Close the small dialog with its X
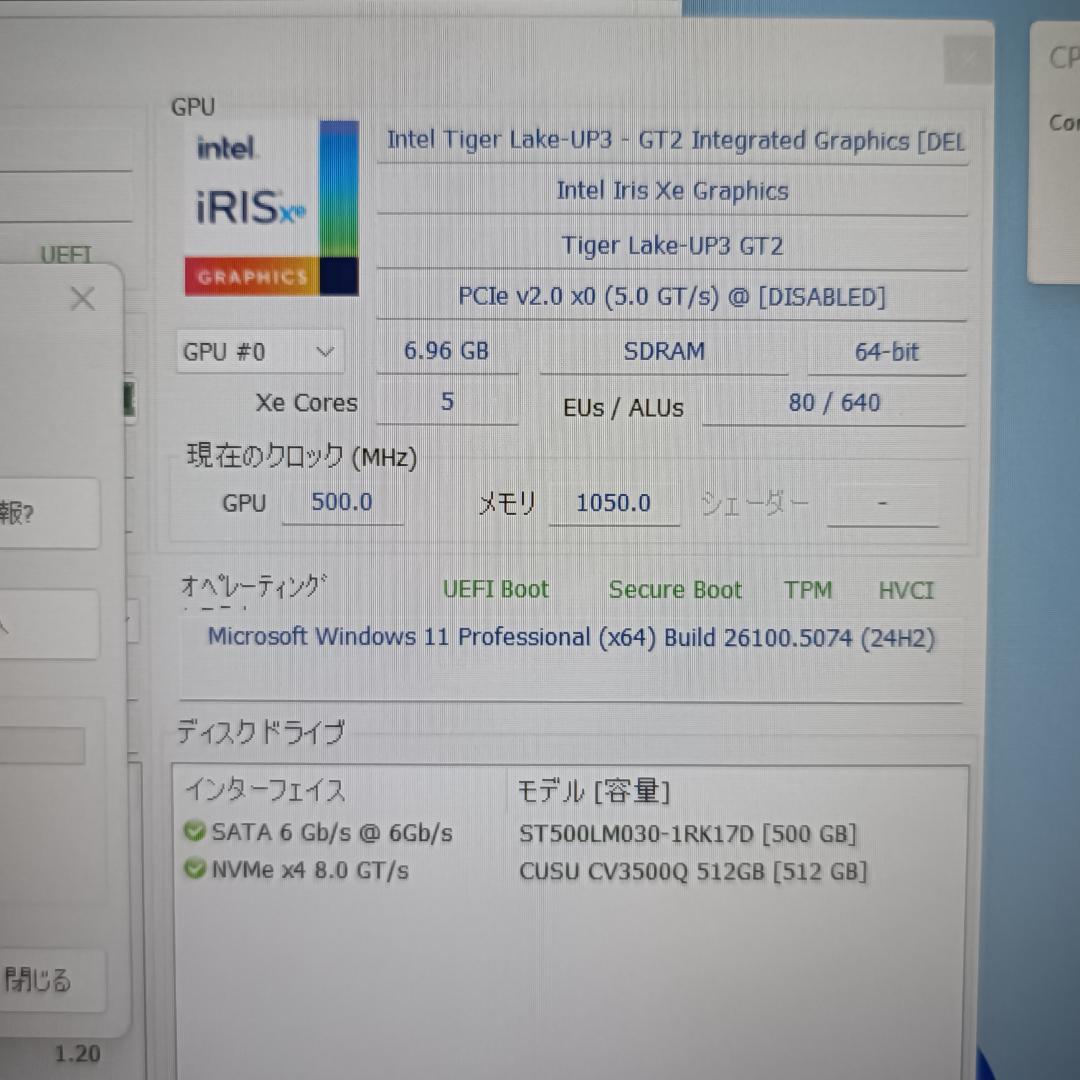 pyautogui.click(x=83, y=299)
